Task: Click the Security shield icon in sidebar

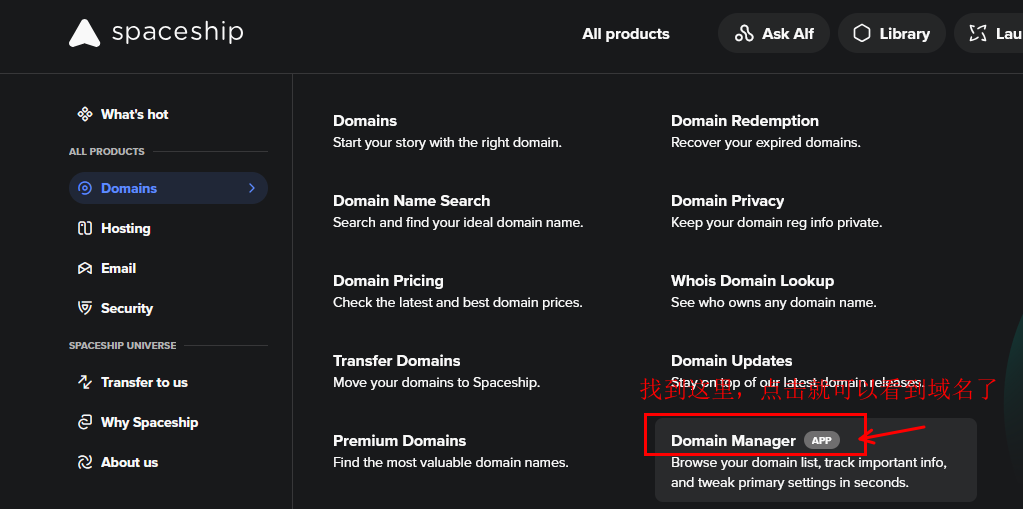Action: pyautogui.click(x=85, y=308)
